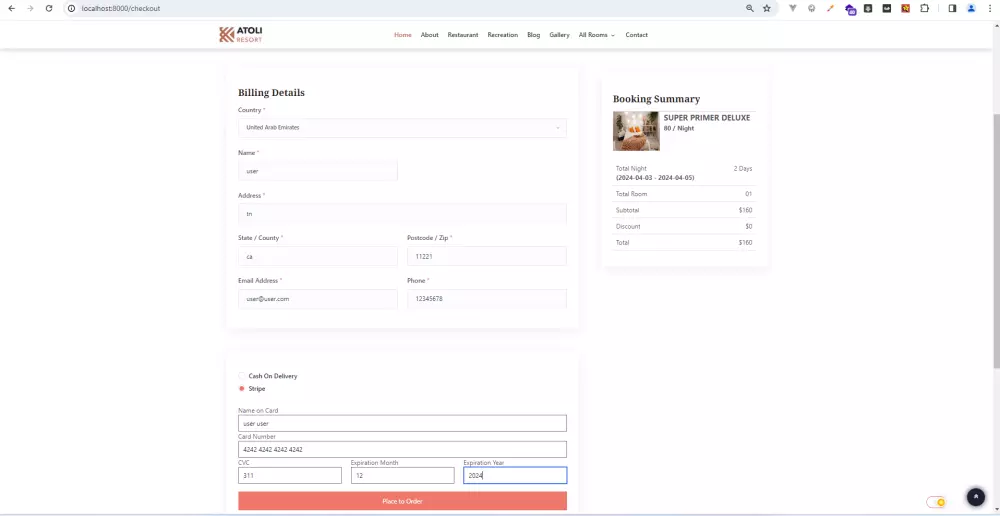Toggle the light/dark mode switch
Screen dimensions: 1000x516
coord(936,502)
